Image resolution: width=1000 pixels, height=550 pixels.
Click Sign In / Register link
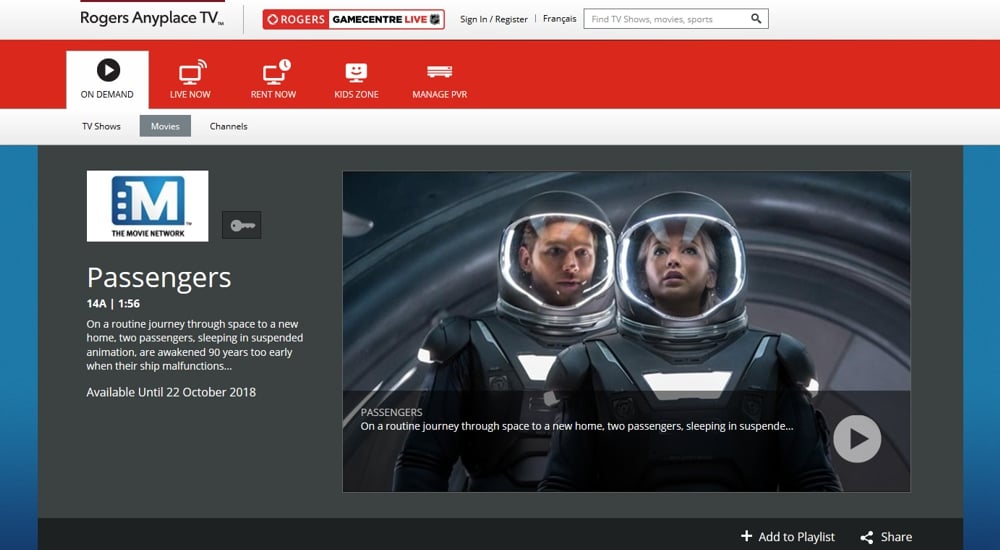point(494,19)
